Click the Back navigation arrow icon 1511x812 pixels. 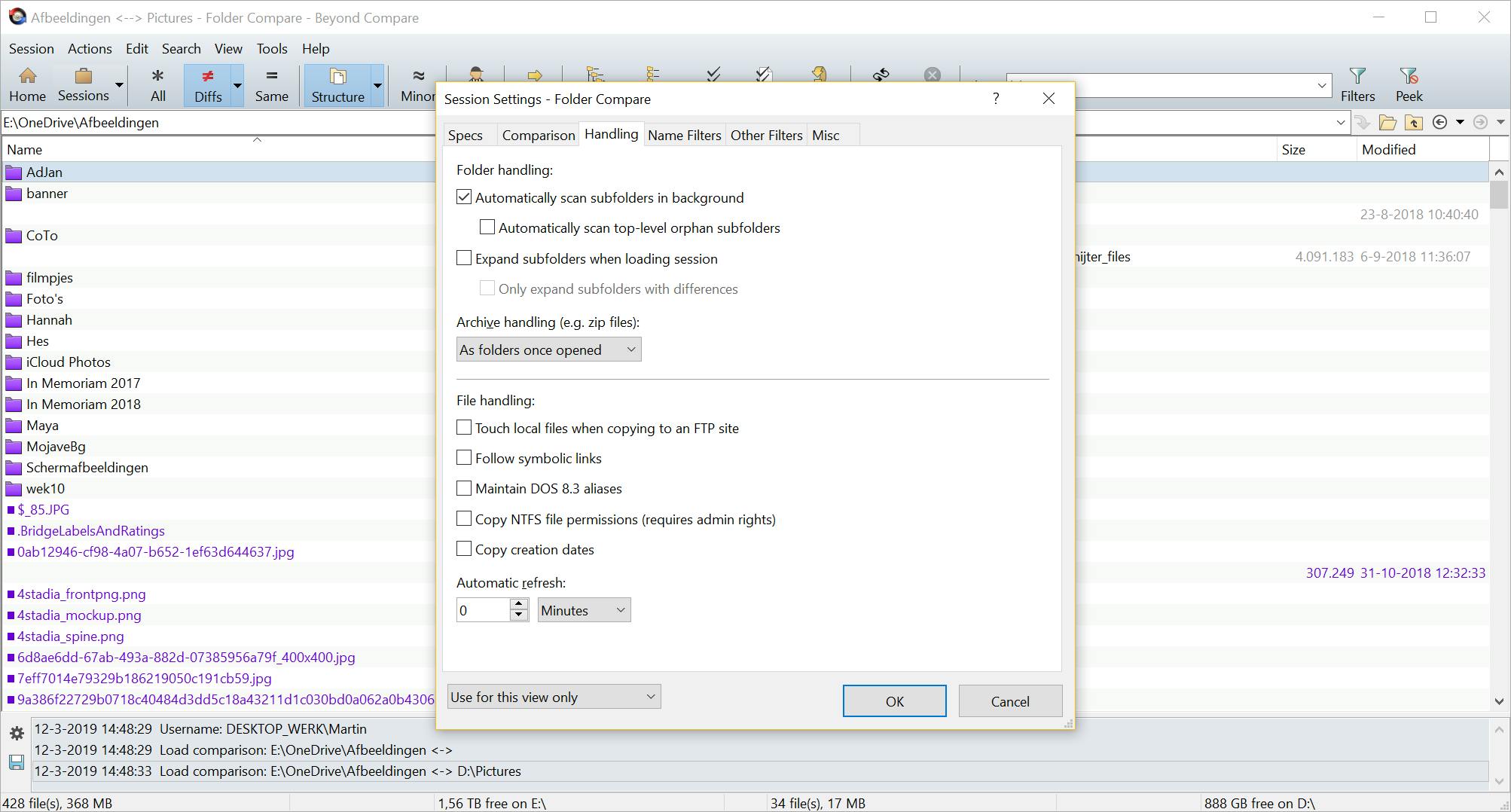click(1439, 122)
